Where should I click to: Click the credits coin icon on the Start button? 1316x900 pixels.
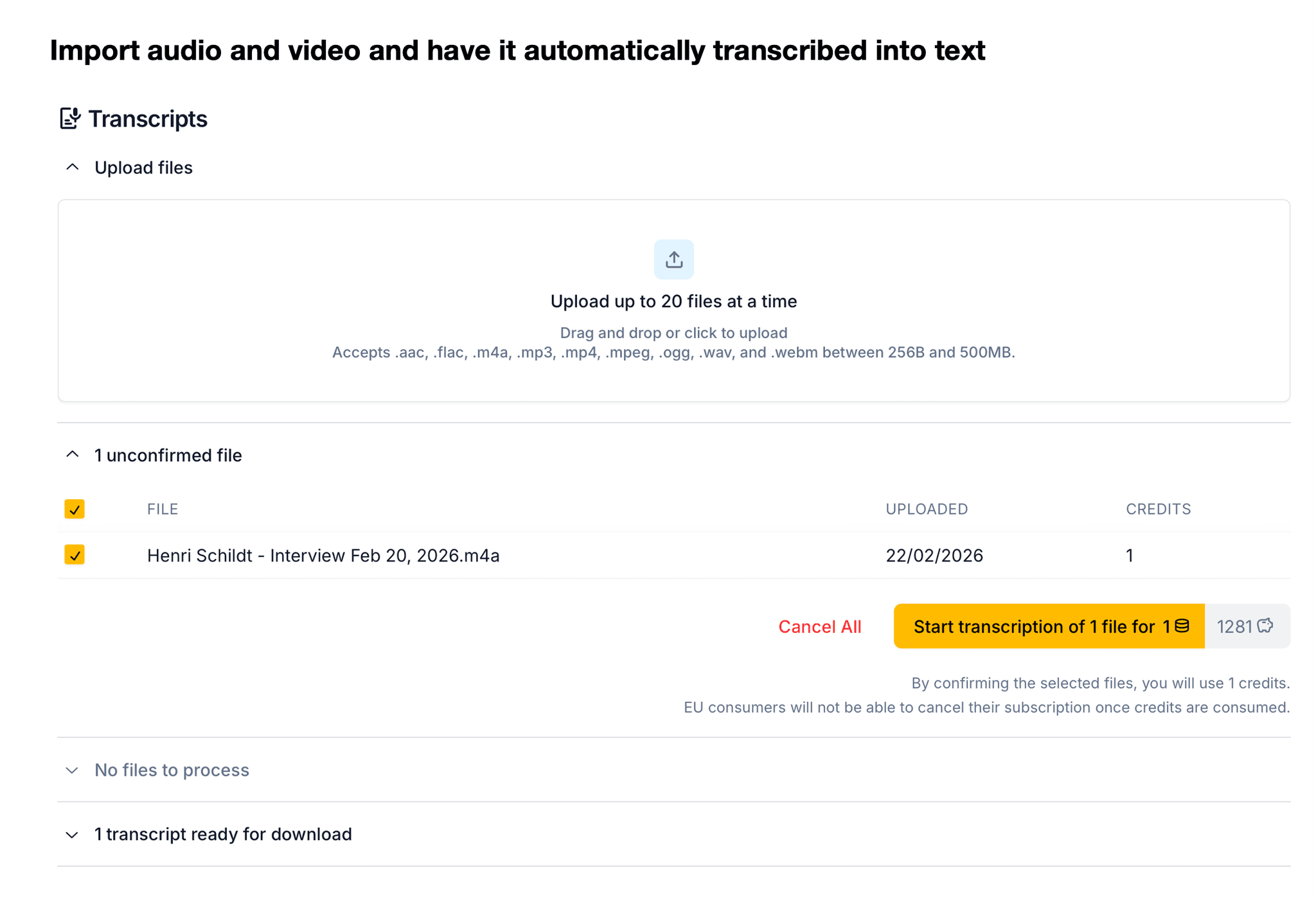(x=1182, y=626)
